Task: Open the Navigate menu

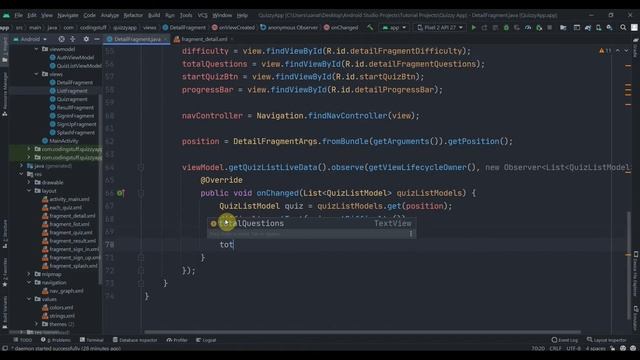Action: (68, 15)
